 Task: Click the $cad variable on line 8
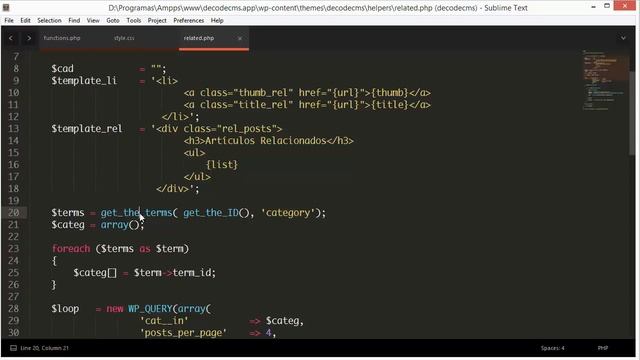tap(62, 69)
